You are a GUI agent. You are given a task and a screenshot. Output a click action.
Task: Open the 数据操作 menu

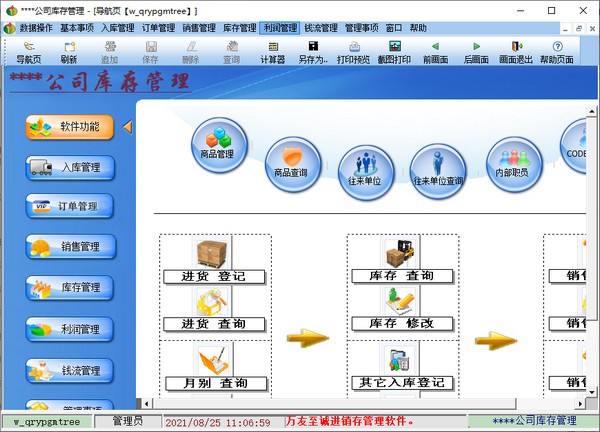(37, 28)
